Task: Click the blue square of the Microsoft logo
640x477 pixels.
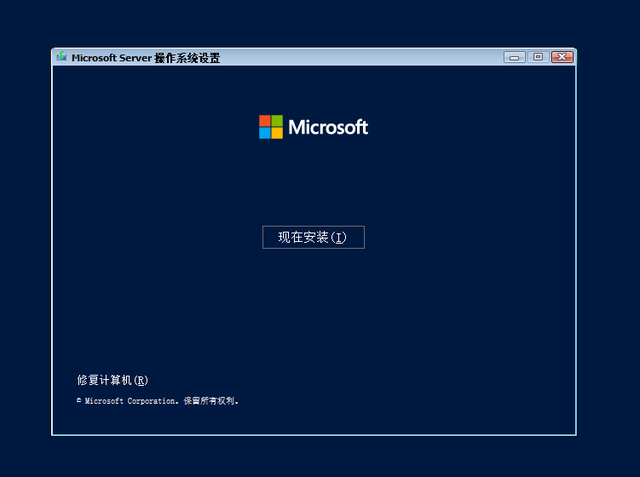Action: pos(265,133)
